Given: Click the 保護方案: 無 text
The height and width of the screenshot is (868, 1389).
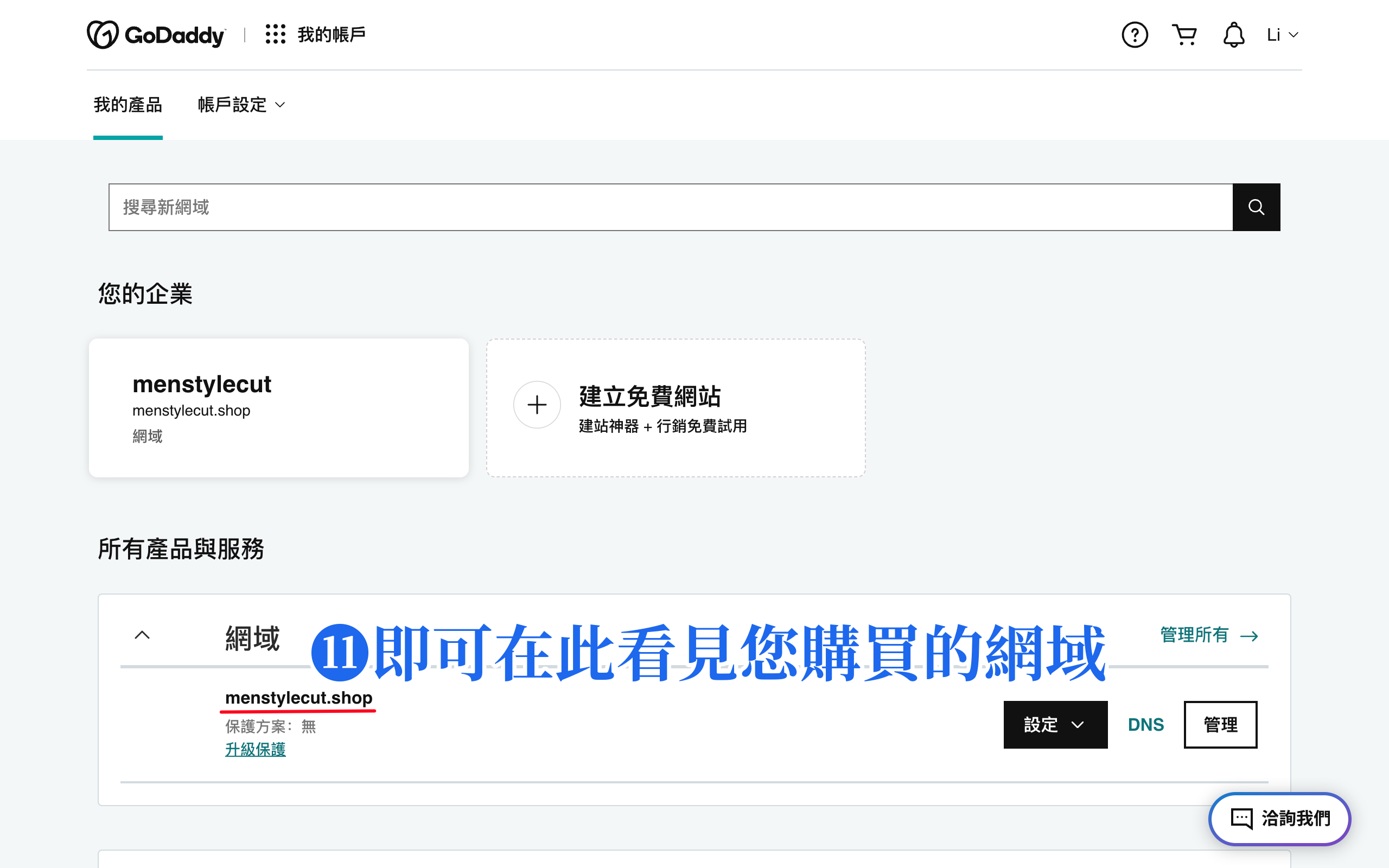Looking at the screenshot, I should tap(270, 727).
